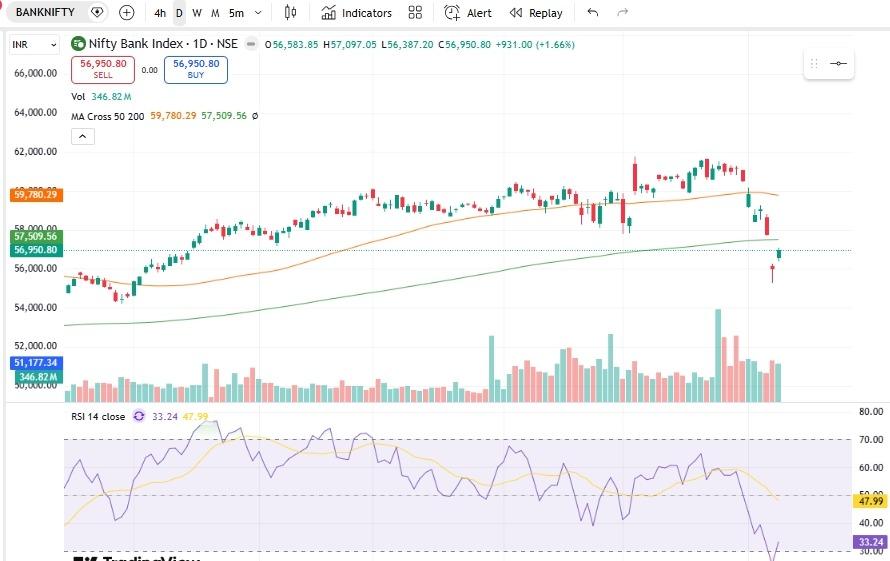
Task: Click the green 57,509.56 price label
Action: (36, 236)
